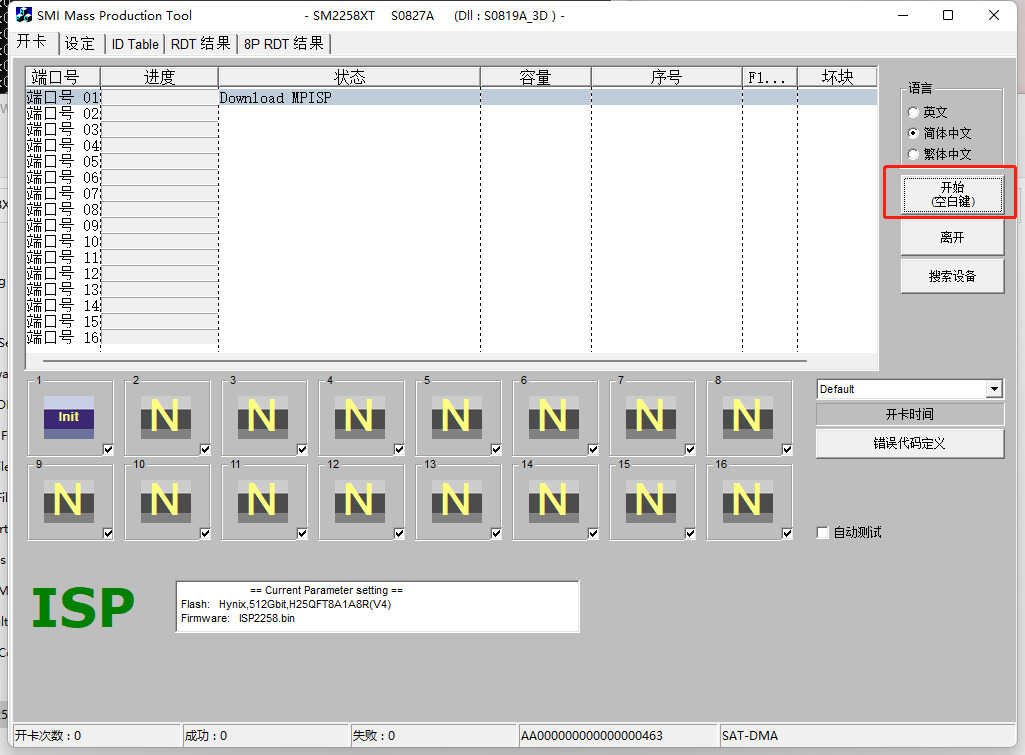Select the 英文 language radio button
The image size is (1025, 755).
click(x=913, y=113)
